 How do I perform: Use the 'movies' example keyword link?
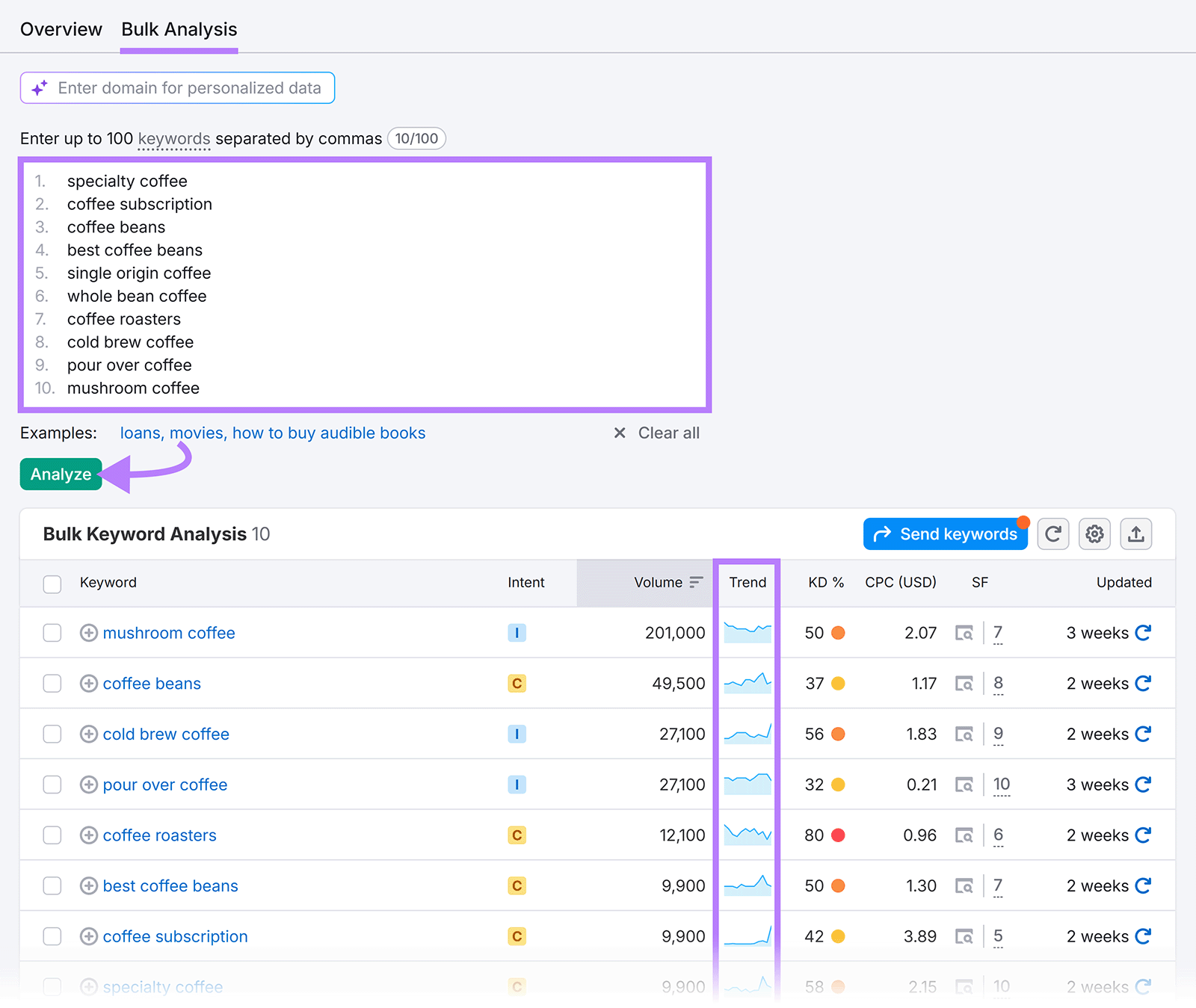[197, 433]
